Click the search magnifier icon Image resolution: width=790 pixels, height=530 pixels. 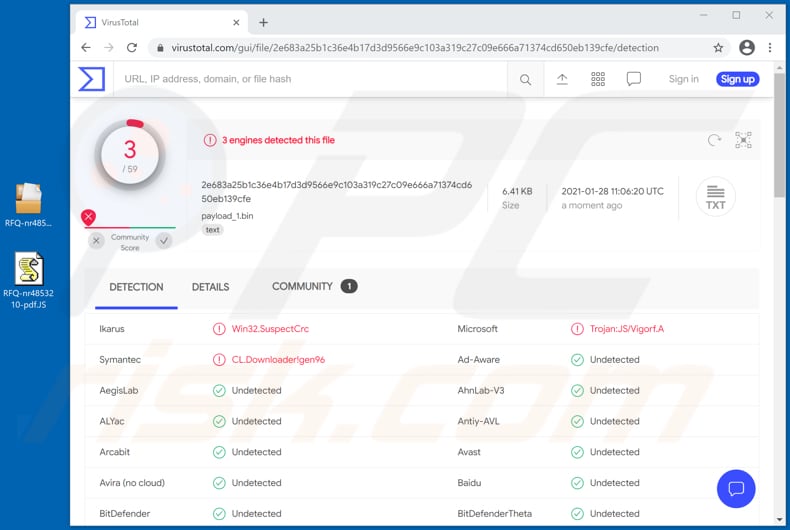525,79
